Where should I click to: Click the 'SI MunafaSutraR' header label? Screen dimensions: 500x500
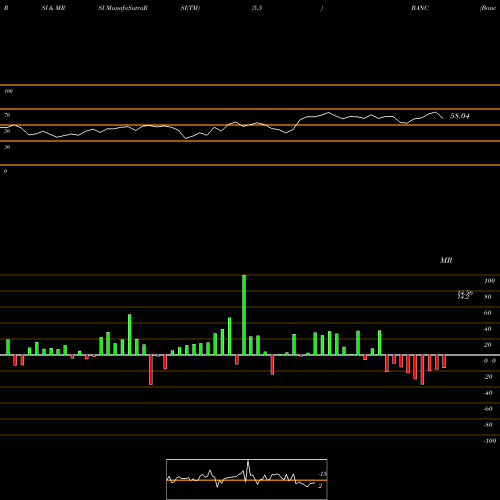click(x=123, y=8)
